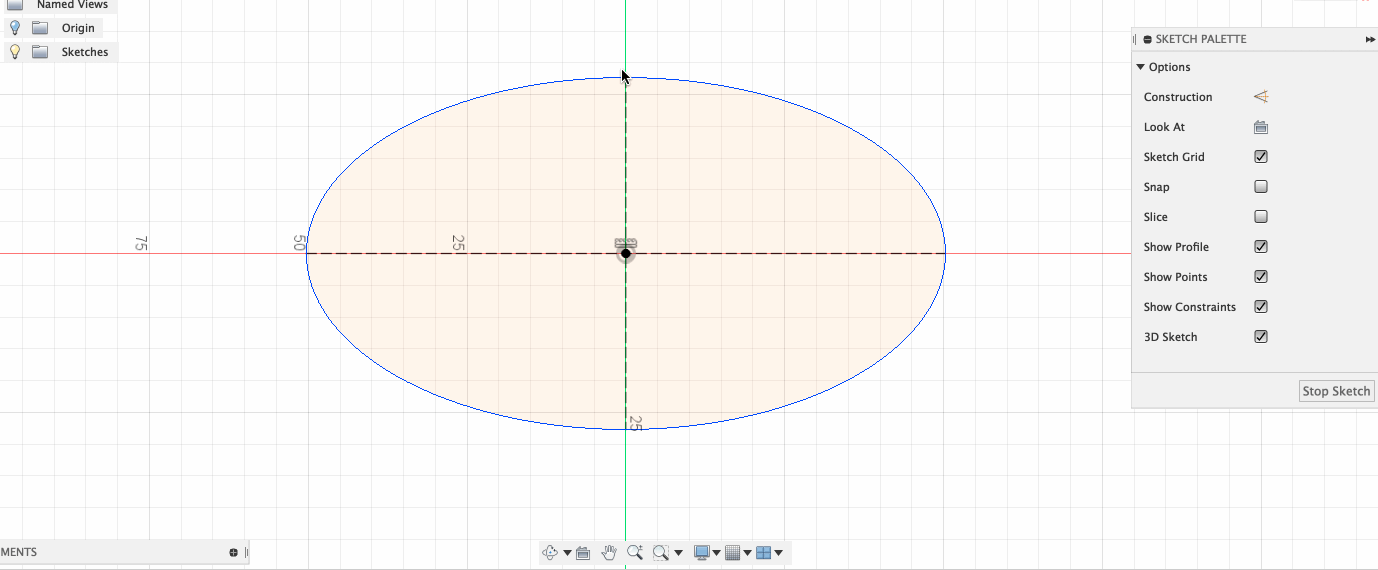Open the Display Settings dropdown arrow
The width and height of the screenshot is (1378, 570).
[x=716, y=553]
